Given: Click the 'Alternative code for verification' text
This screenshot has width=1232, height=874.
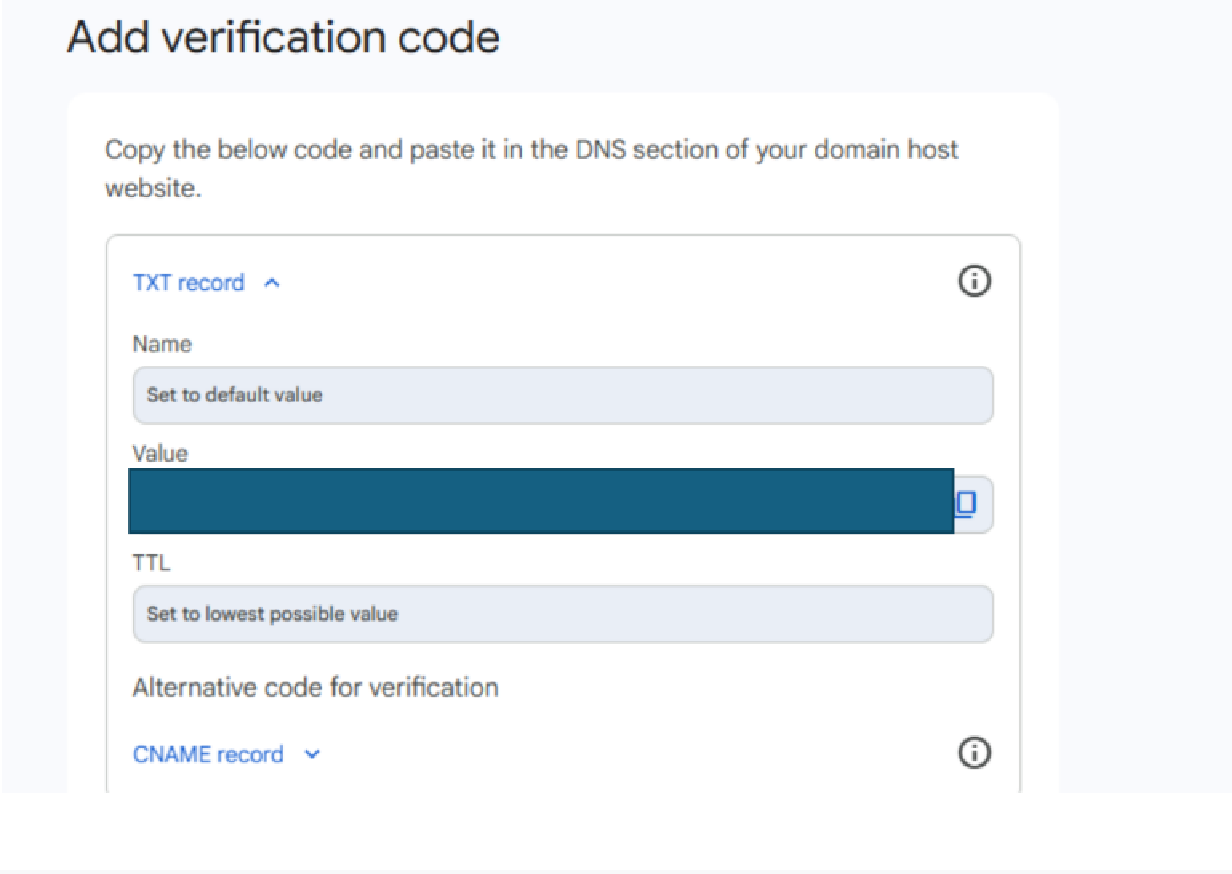Looking at the screenshot, I should [316, 688].
